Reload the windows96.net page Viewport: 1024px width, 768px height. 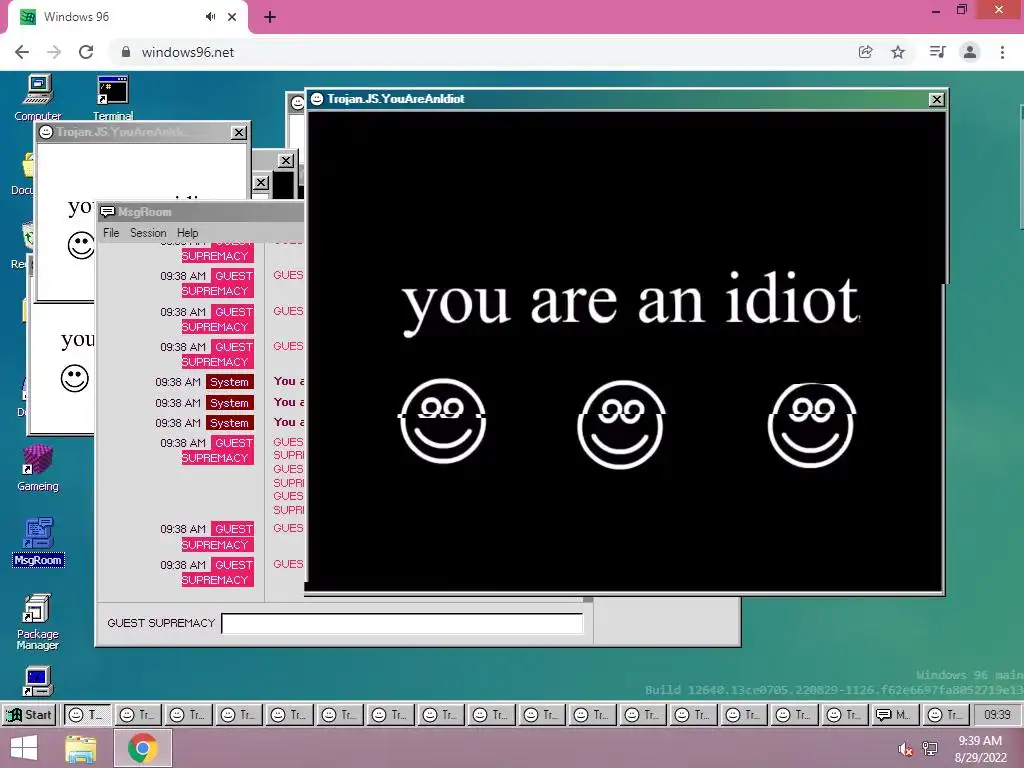coord(86,52)
